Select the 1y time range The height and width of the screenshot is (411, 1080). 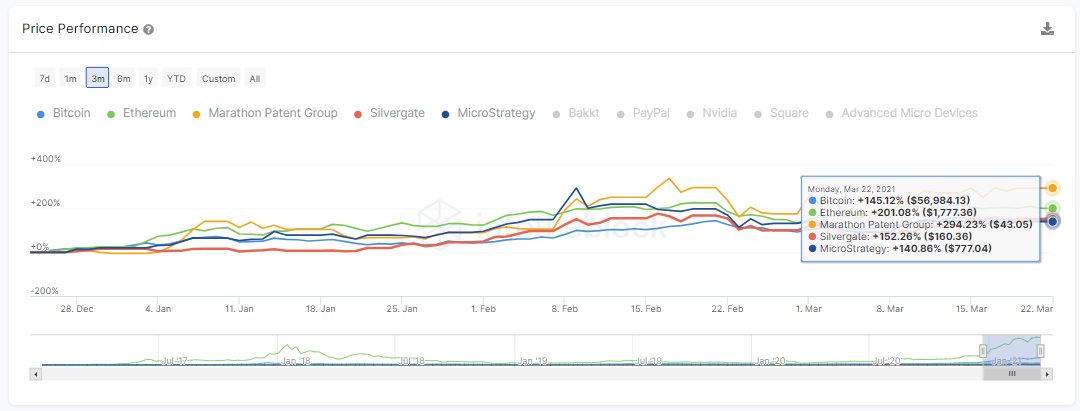pos(148,78)
